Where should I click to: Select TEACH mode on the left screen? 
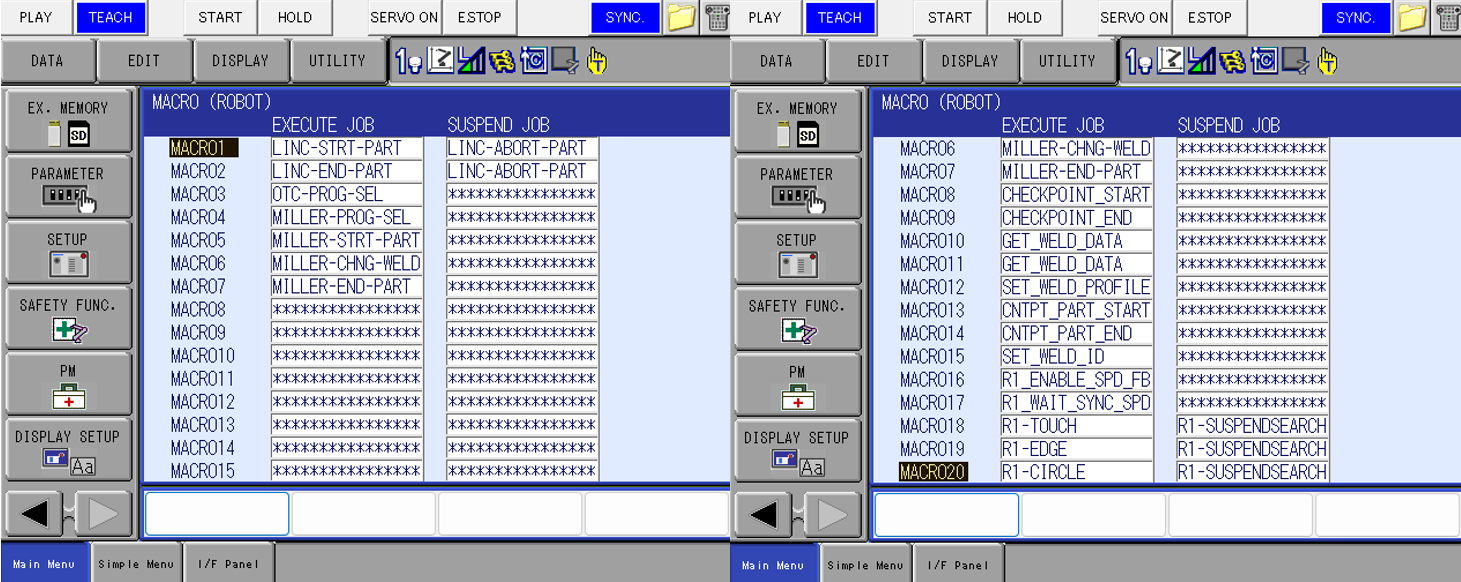(110, 17)
